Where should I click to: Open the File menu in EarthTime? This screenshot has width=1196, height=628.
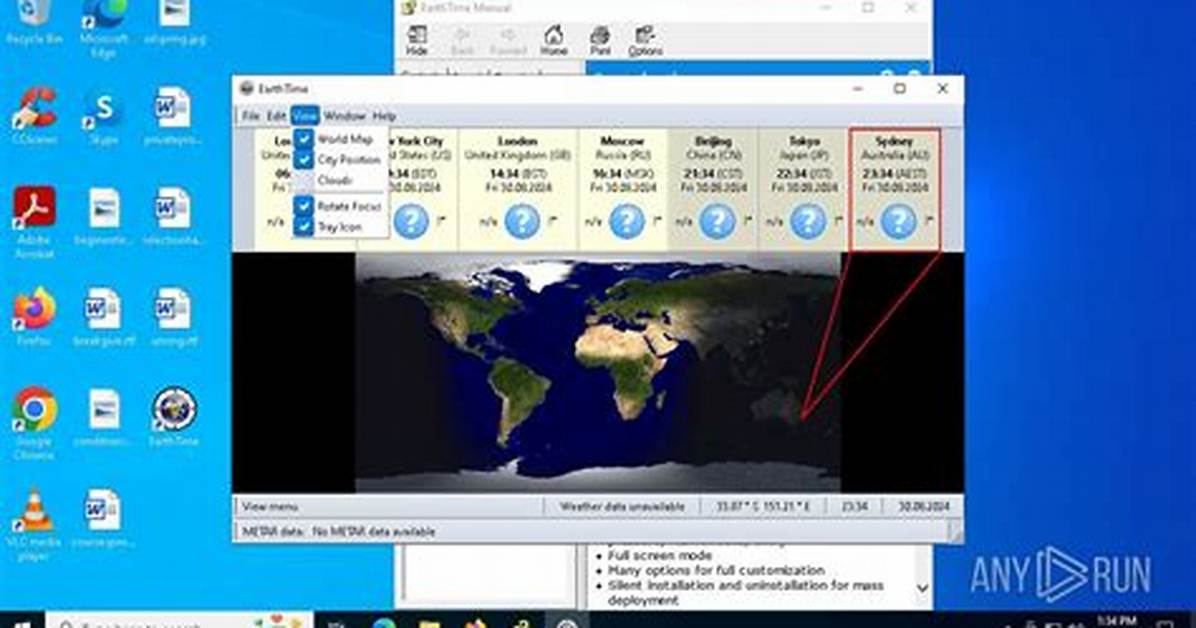pyautogui.click(x=251, y=116)
